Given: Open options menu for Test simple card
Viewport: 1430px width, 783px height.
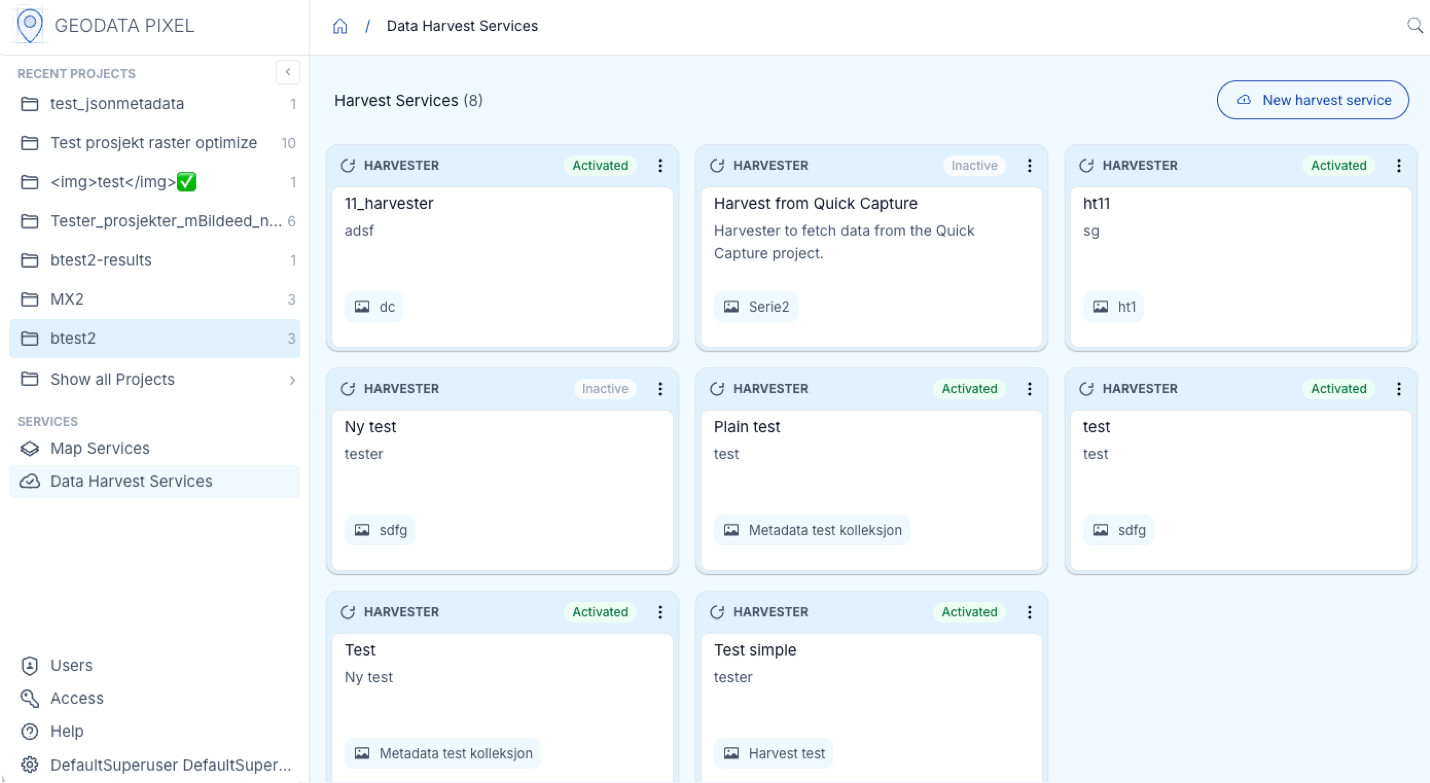Looking at the screenshot, I should [x=1030, y=612].
